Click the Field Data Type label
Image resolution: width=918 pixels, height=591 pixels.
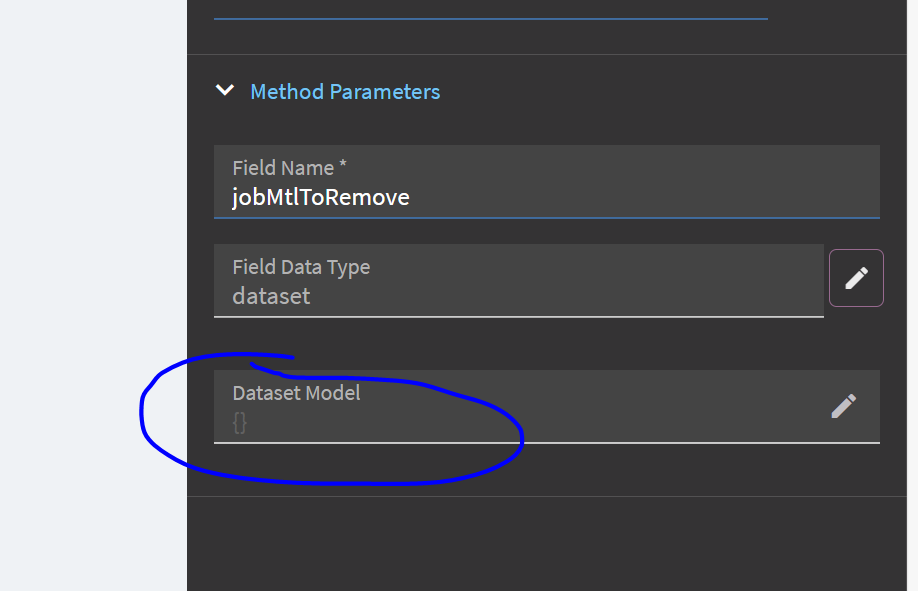click(x=301, y=267)
